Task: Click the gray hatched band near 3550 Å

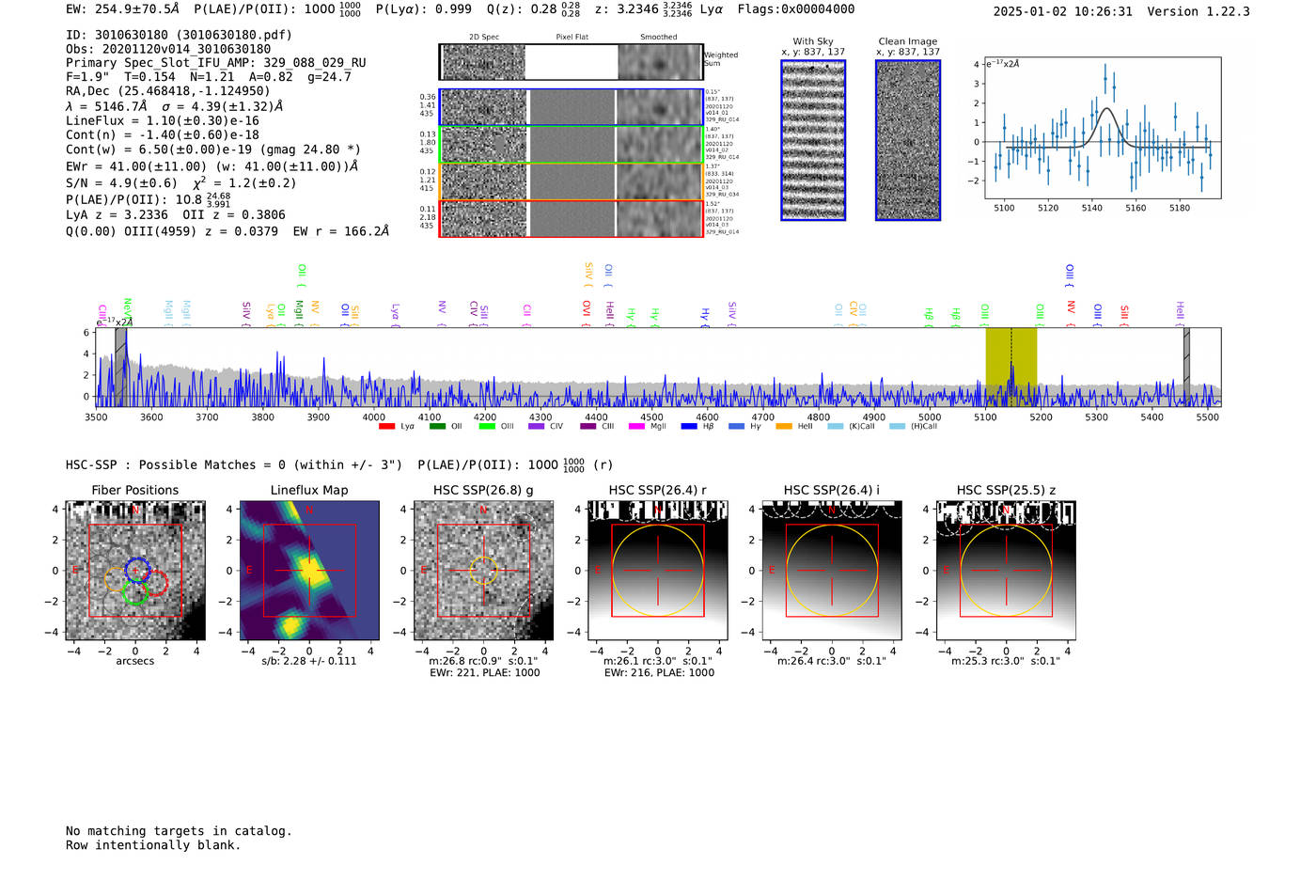Action: 120,368
